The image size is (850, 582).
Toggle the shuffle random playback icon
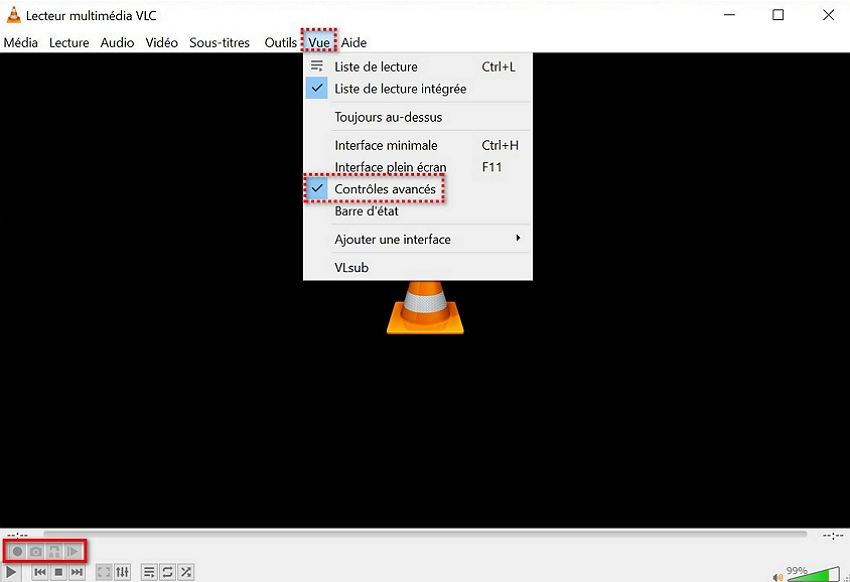185,572
